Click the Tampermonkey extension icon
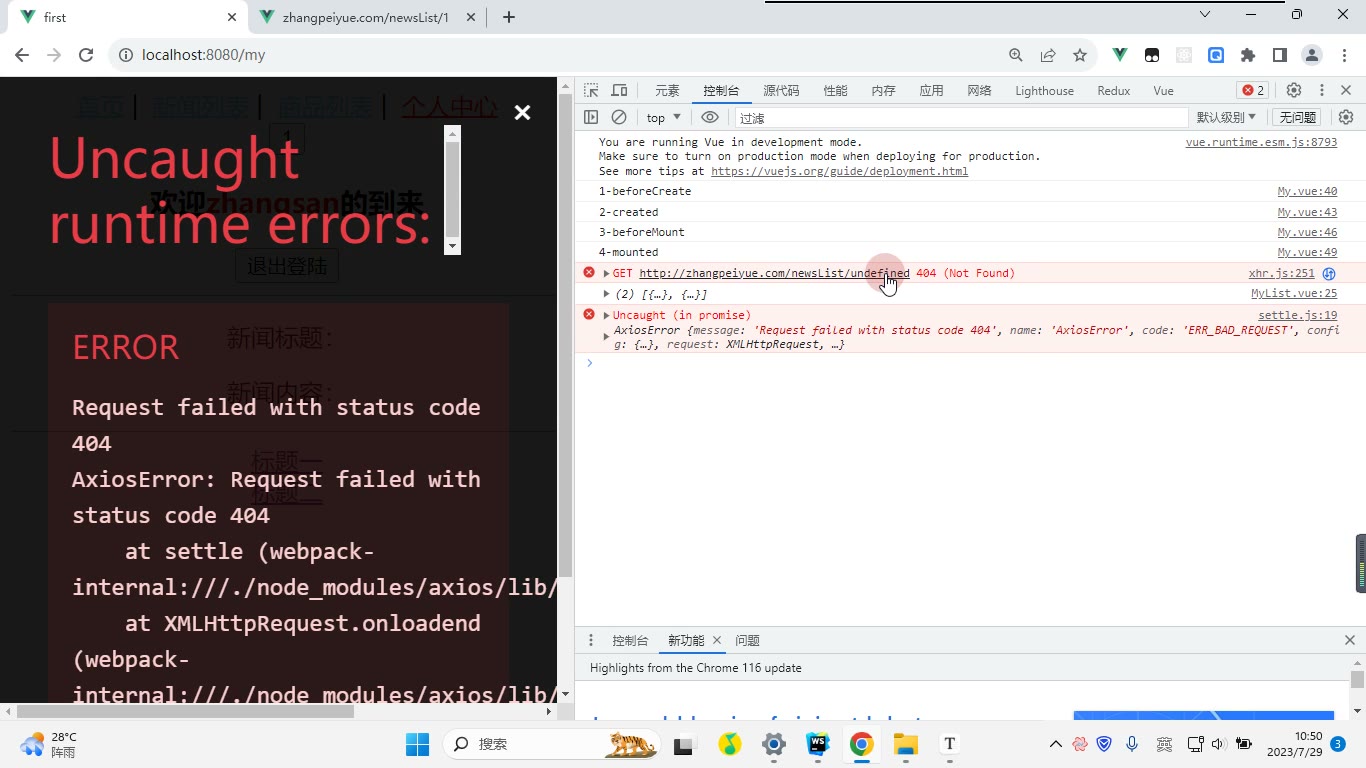Viewport: 1366px width, 768px height. [x=1152, y=55]
